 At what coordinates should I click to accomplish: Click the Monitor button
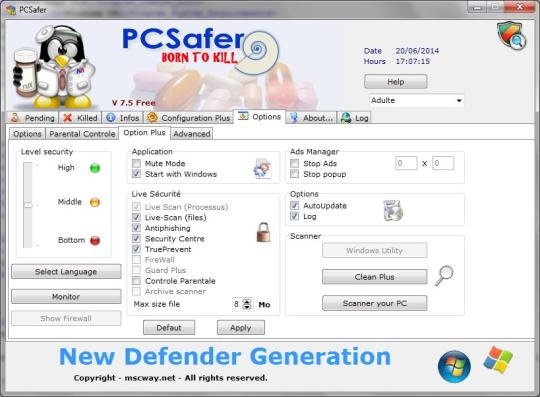(x=66, y=296)
